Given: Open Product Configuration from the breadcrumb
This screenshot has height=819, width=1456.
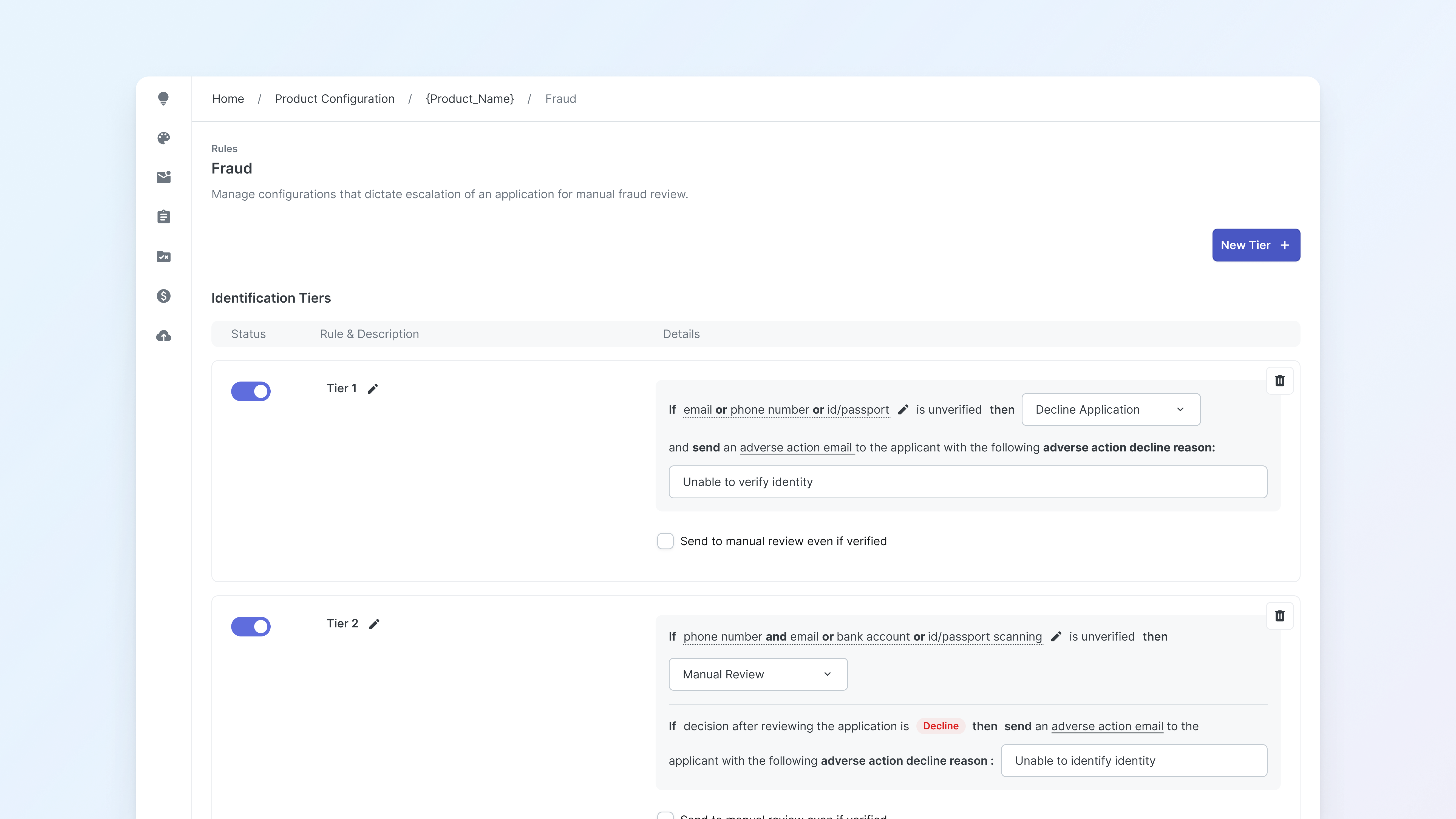Looking at the screenshot, I should 335,98.
